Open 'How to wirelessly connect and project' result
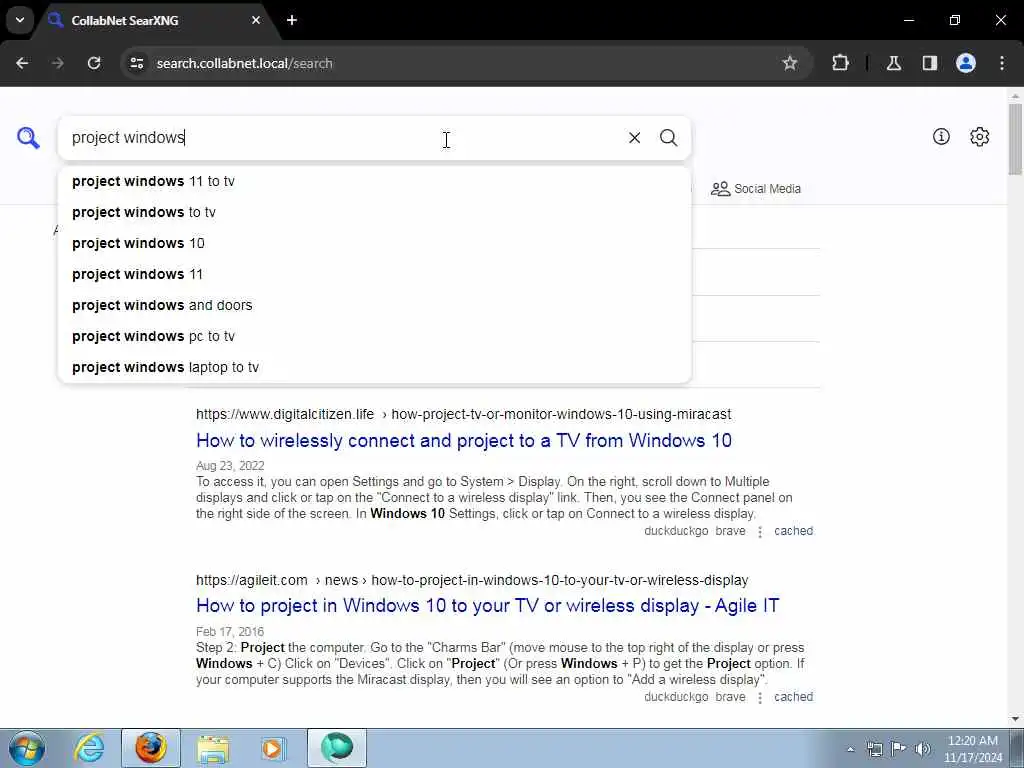 coord(464,441)
